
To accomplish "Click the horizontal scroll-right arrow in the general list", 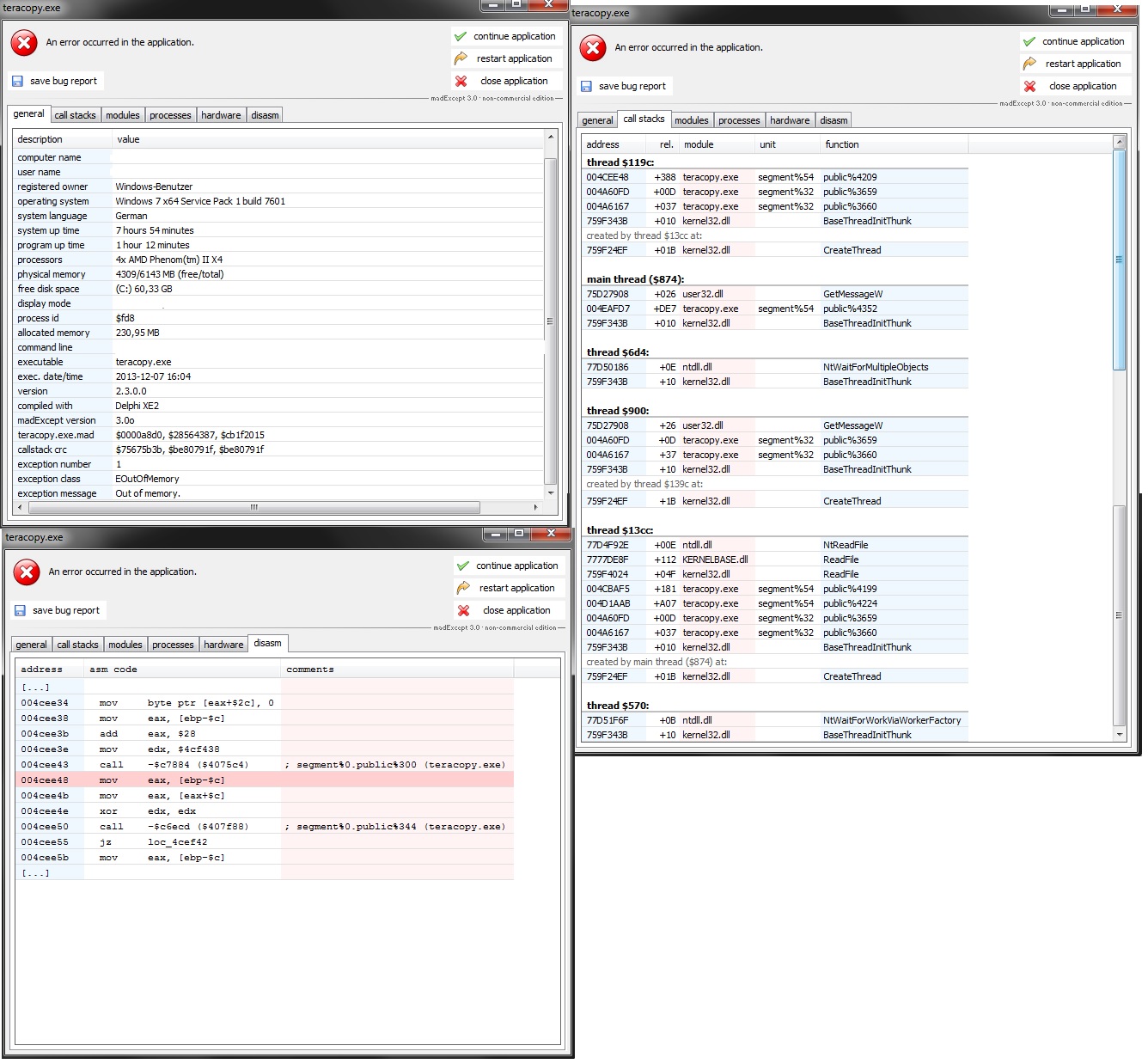I will coord(536,508).
